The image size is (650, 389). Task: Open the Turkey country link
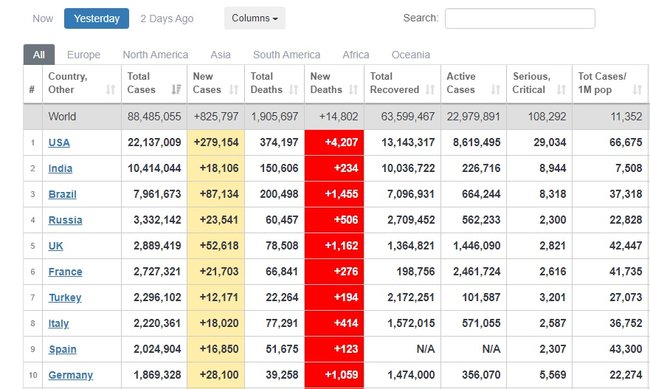(65, 297)
